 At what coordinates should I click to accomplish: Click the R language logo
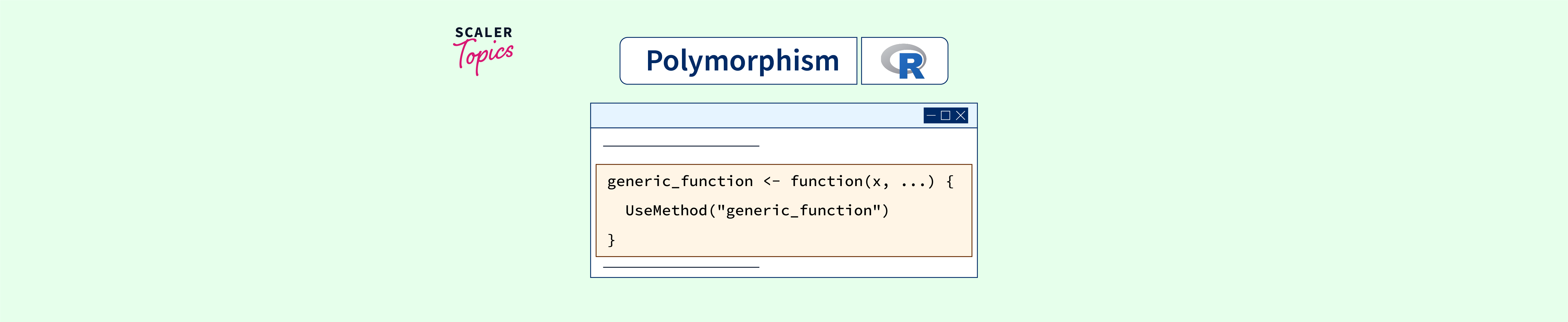903,61
